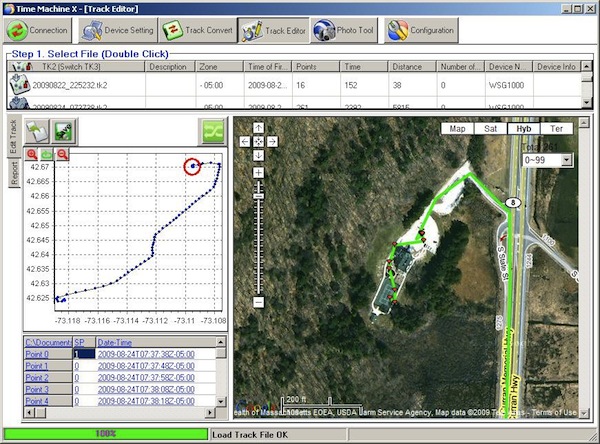Click the 100% progress bar
The image size is (600, 444).
point(105,434)
